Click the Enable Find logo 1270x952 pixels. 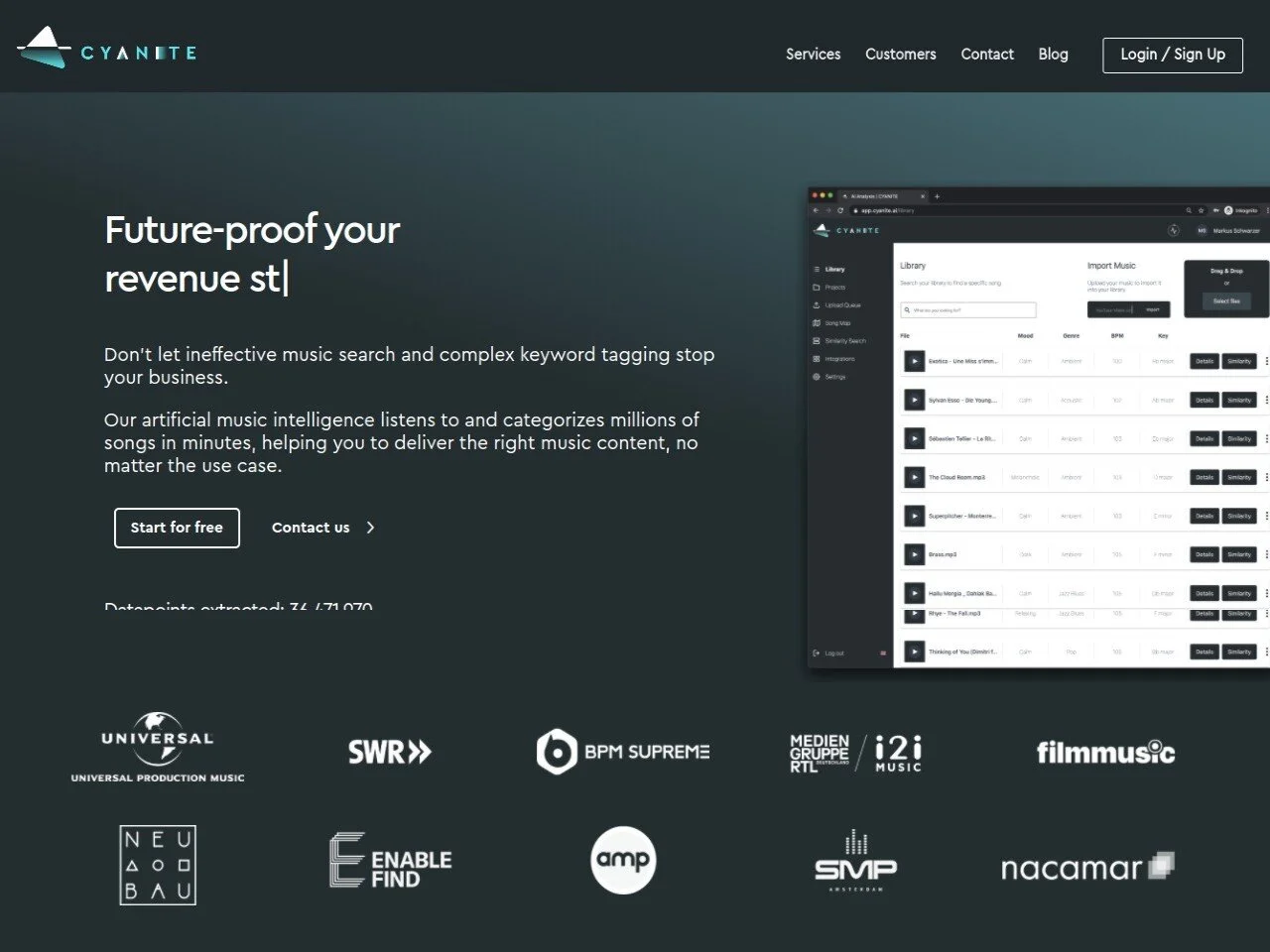coord(390,860)
